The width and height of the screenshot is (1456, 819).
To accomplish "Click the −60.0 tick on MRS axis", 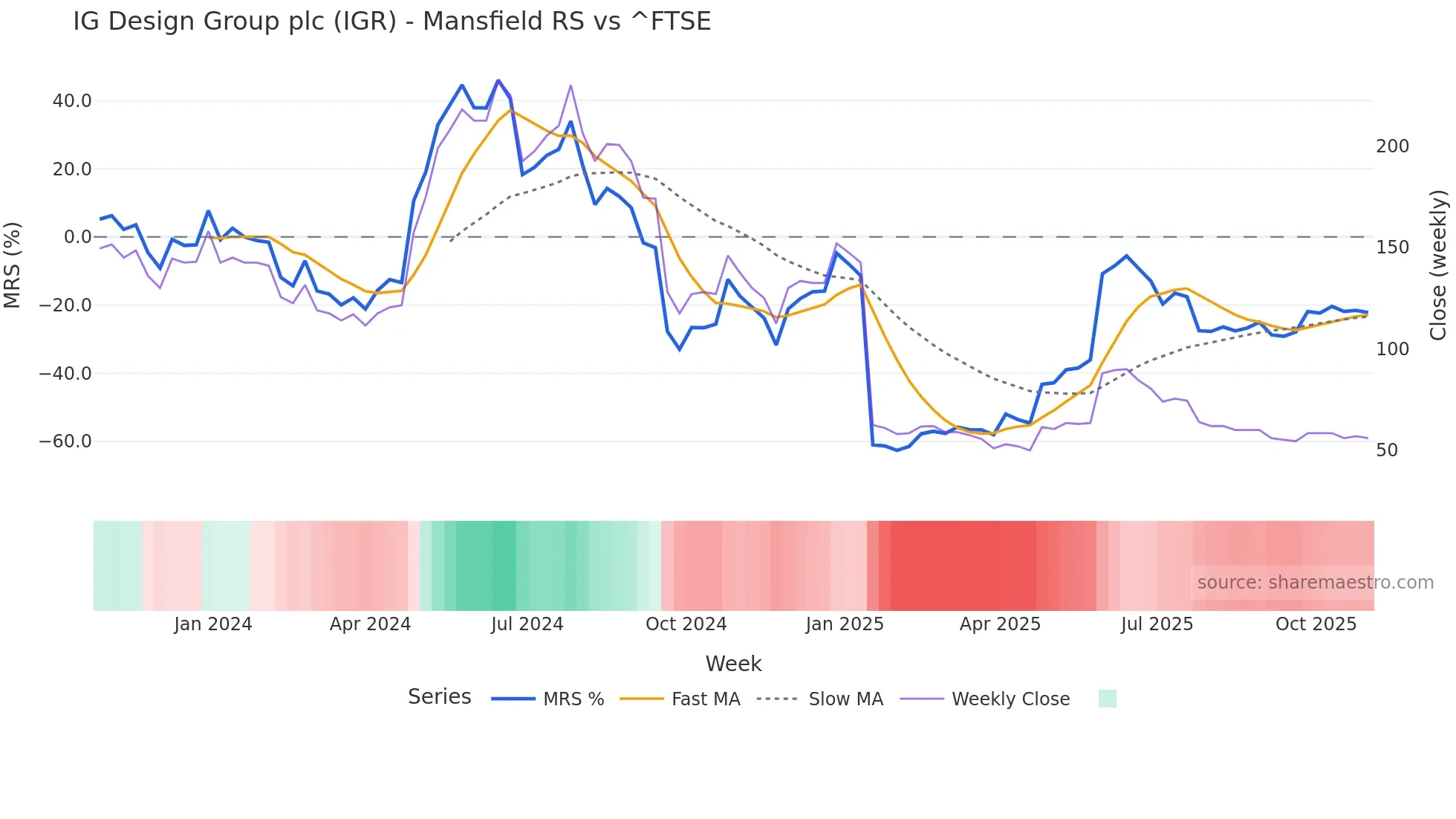I will coord(65,441).
